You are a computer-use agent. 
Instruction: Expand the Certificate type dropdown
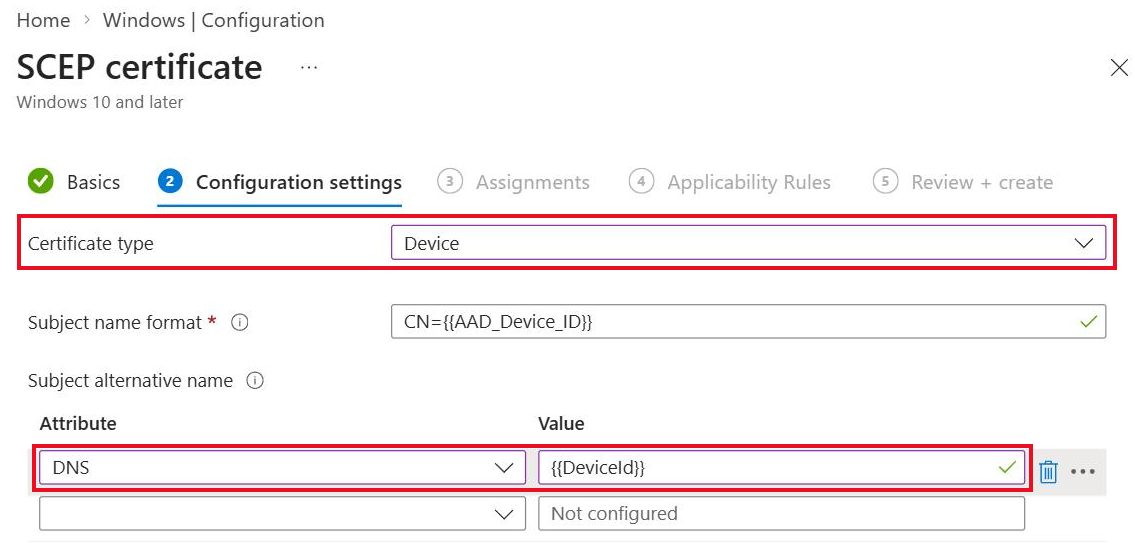coord(748,243)
